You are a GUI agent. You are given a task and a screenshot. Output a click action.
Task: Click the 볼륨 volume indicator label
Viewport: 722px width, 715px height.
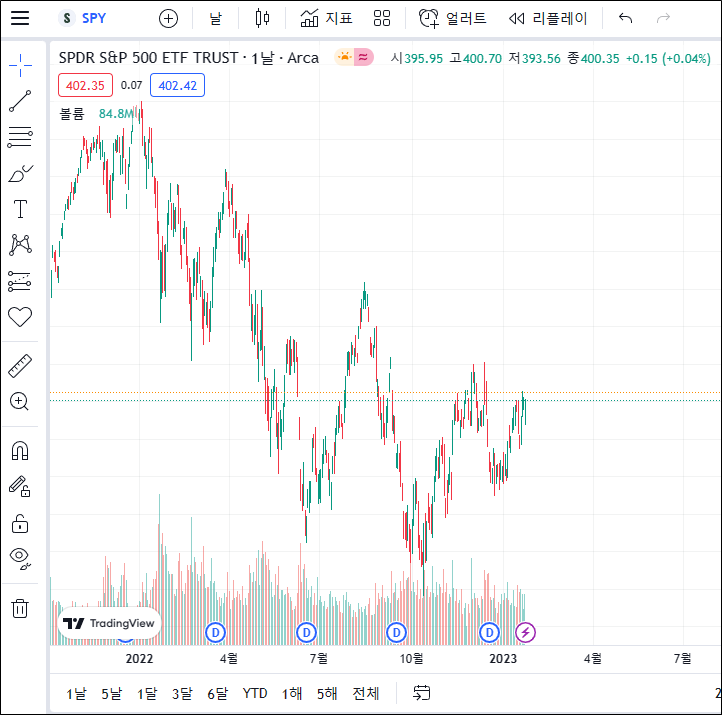click(x=72, y=114)
